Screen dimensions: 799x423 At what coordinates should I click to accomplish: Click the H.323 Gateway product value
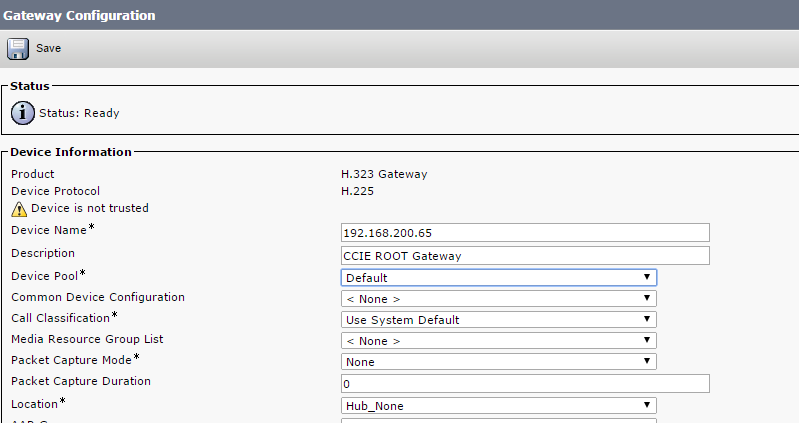pos(384,174)
